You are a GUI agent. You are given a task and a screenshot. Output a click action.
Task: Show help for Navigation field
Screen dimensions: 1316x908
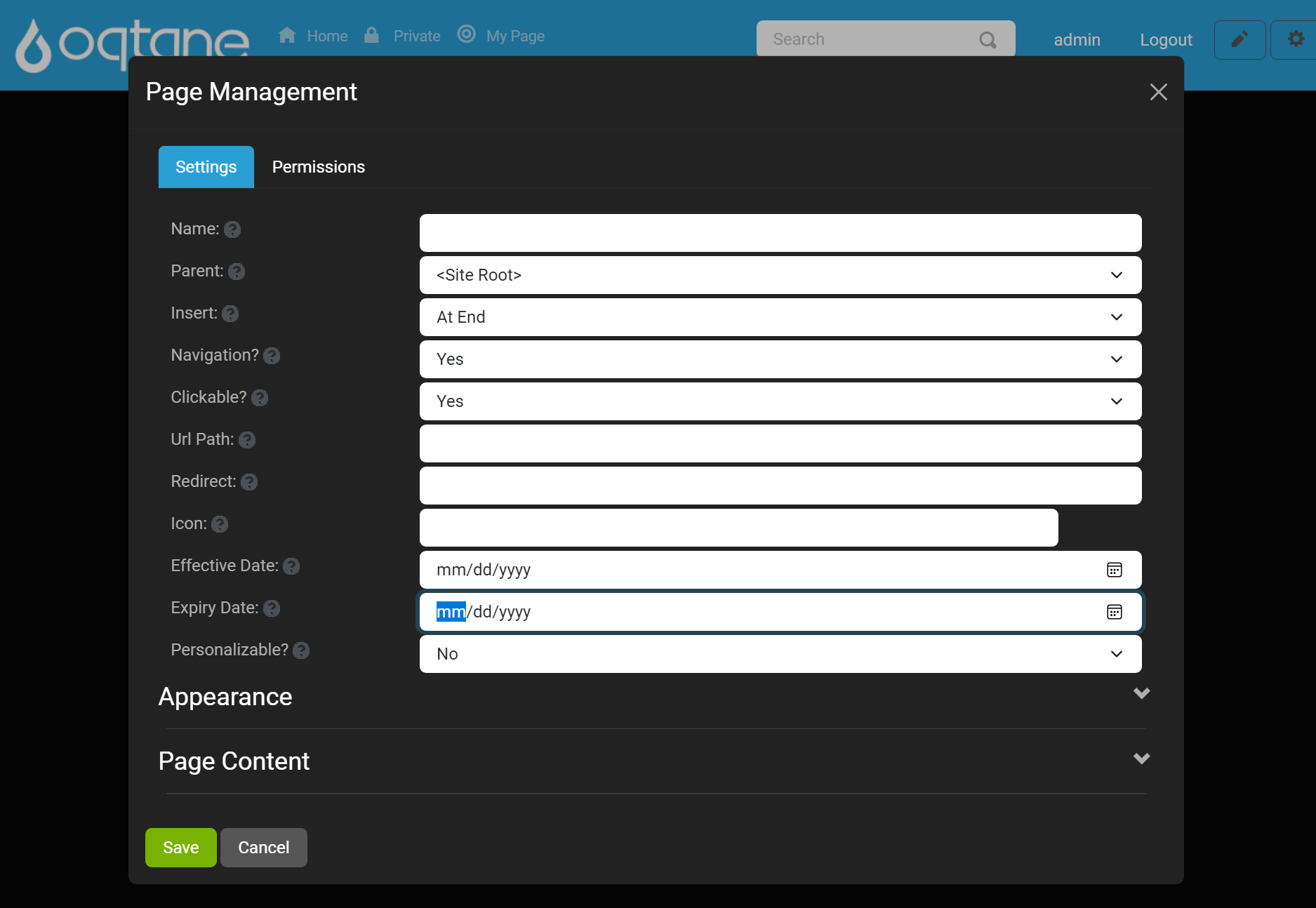point(272,356)
